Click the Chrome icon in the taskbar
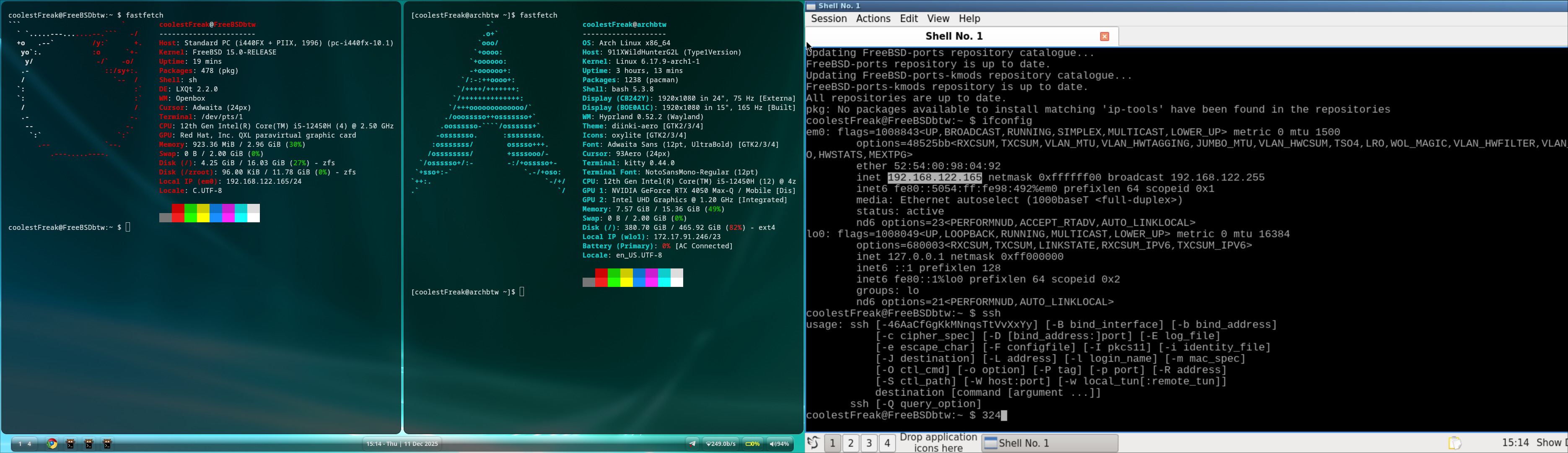 click(52, 444)
